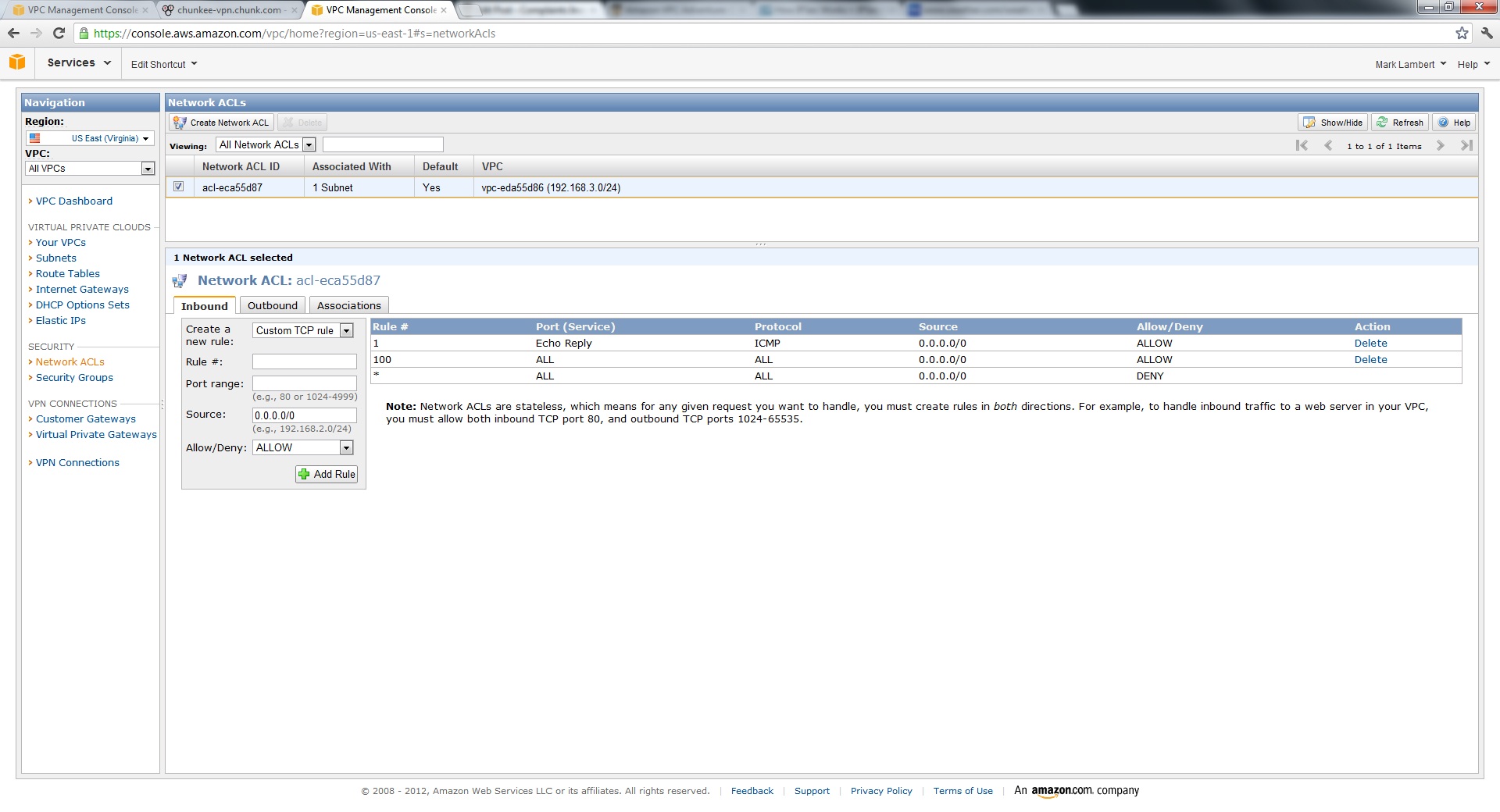Bookmark page with the star icon
Screen dimensions: 1500x812
[1462, 33]
